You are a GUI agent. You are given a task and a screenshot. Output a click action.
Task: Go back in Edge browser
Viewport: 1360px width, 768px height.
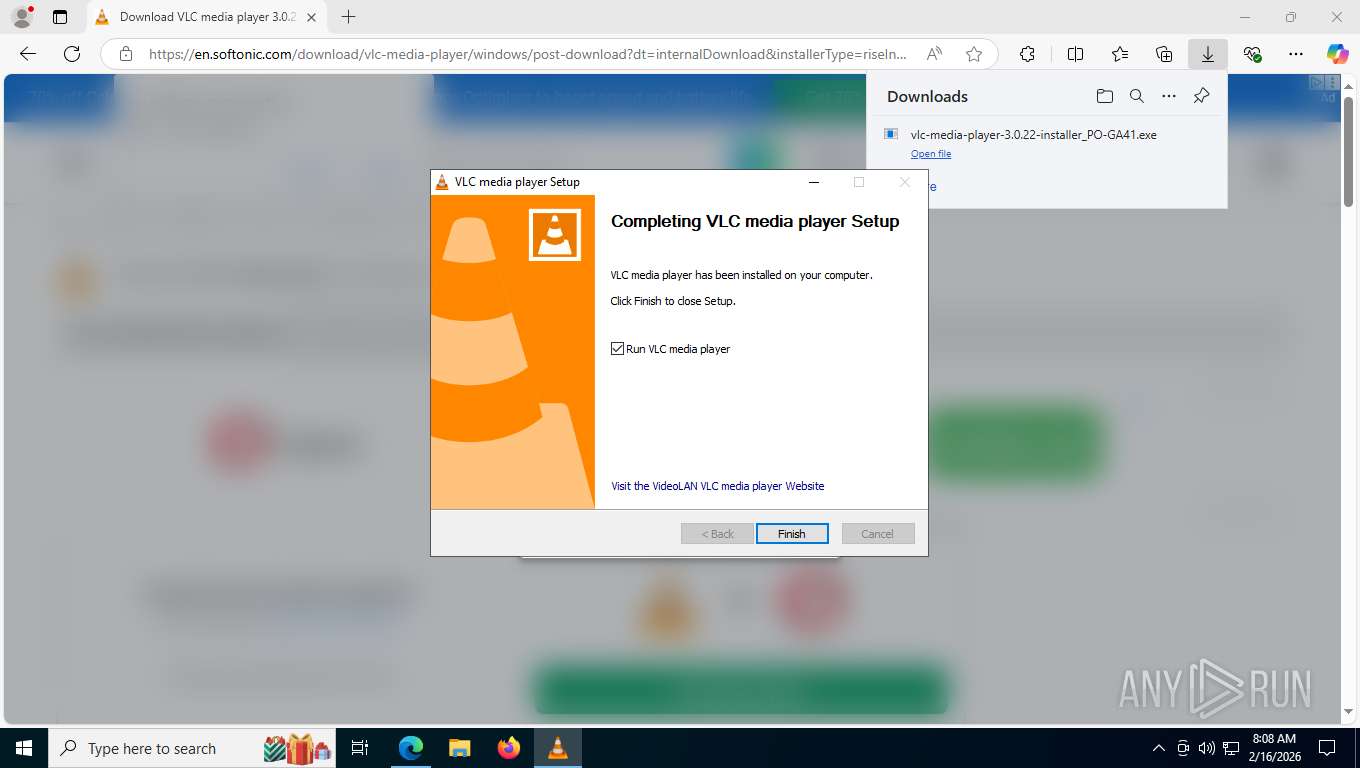pos(28,54)
